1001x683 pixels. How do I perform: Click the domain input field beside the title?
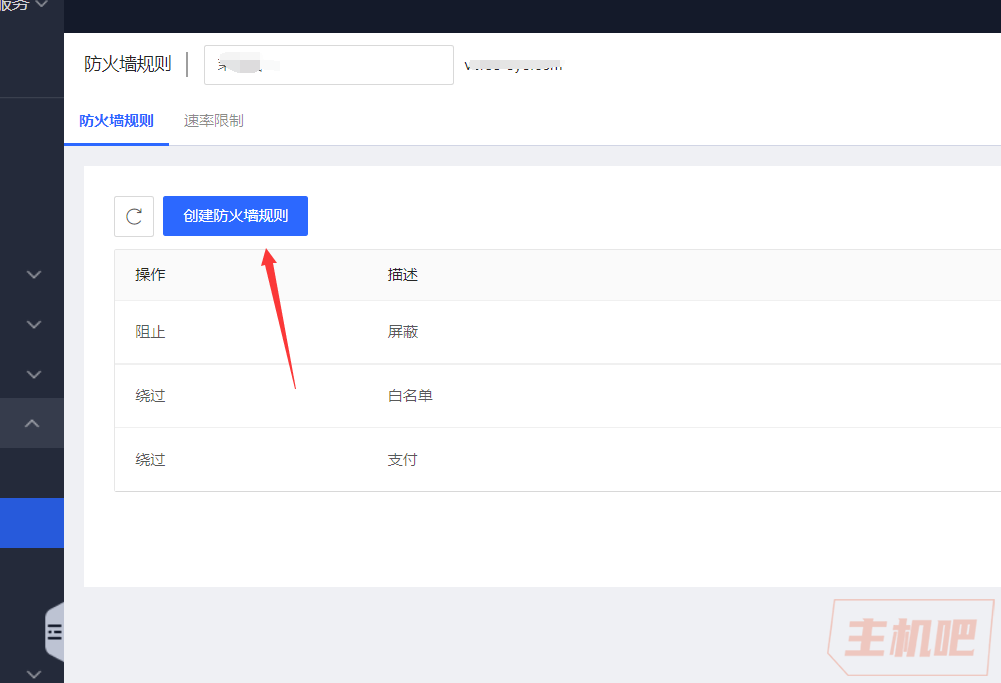(x=328, y=65)
